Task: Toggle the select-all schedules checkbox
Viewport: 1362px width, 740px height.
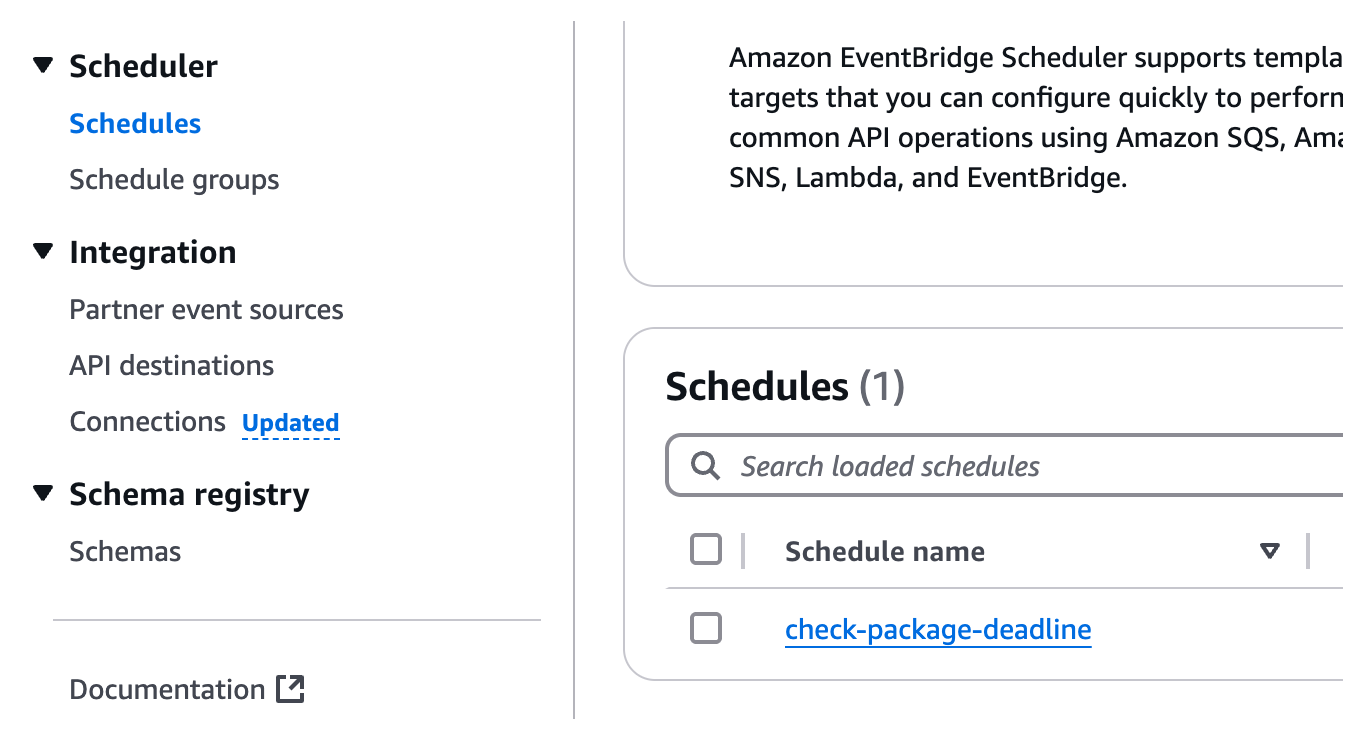Action: (706, 550)
